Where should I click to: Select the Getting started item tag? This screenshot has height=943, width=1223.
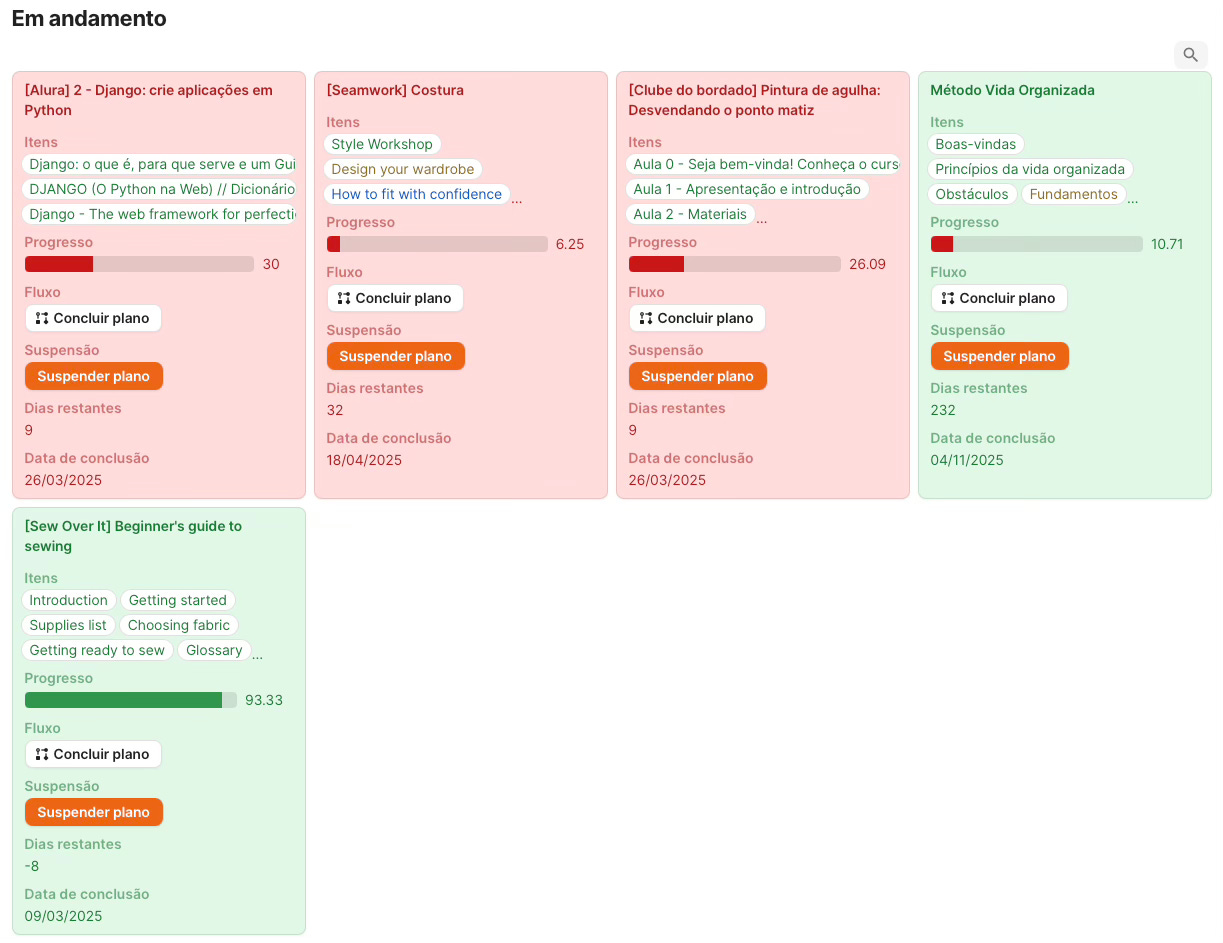coord(178,600)
